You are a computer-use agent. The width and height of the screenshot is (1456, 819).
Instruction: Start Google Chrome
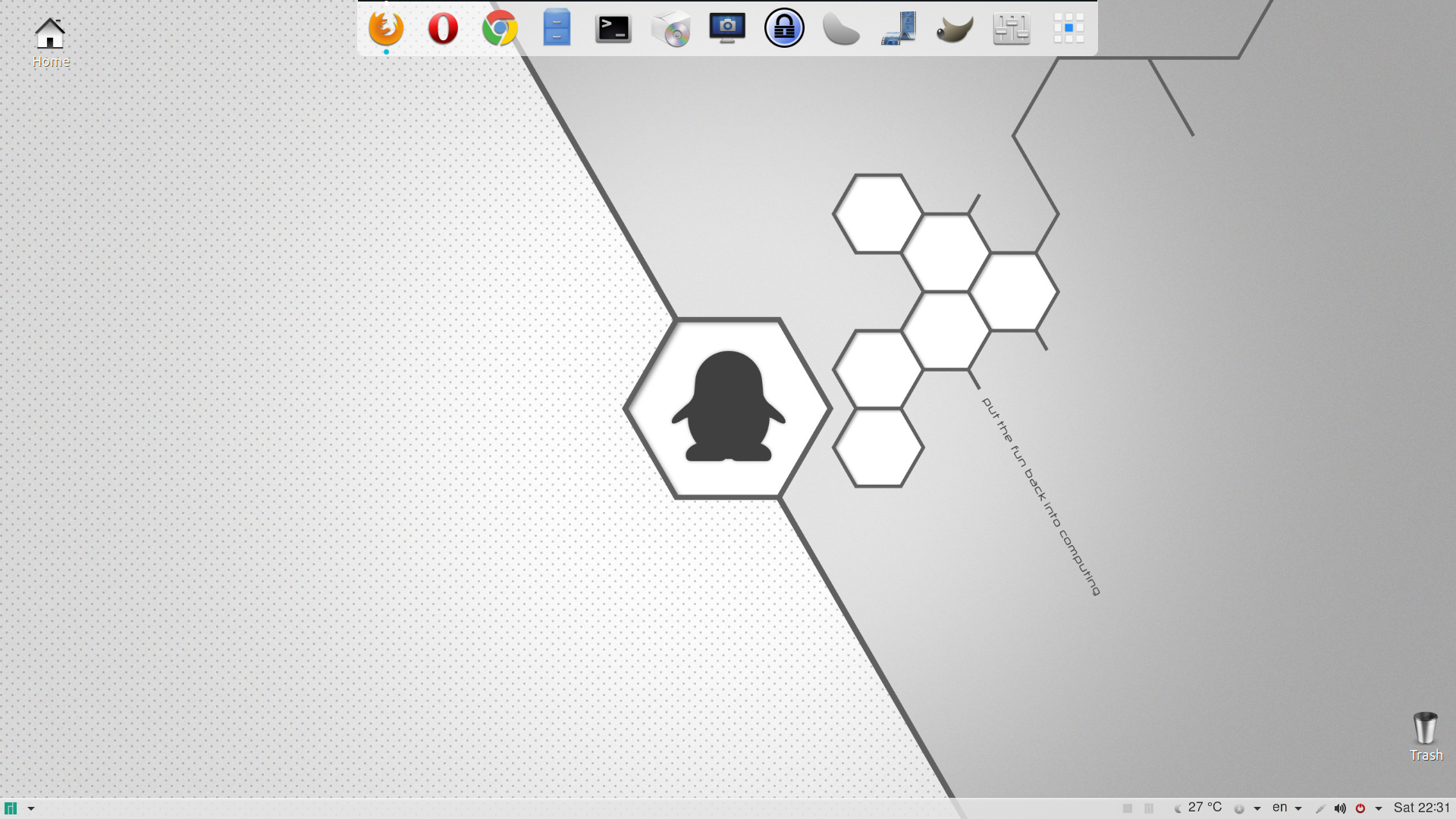coord(500,28)
